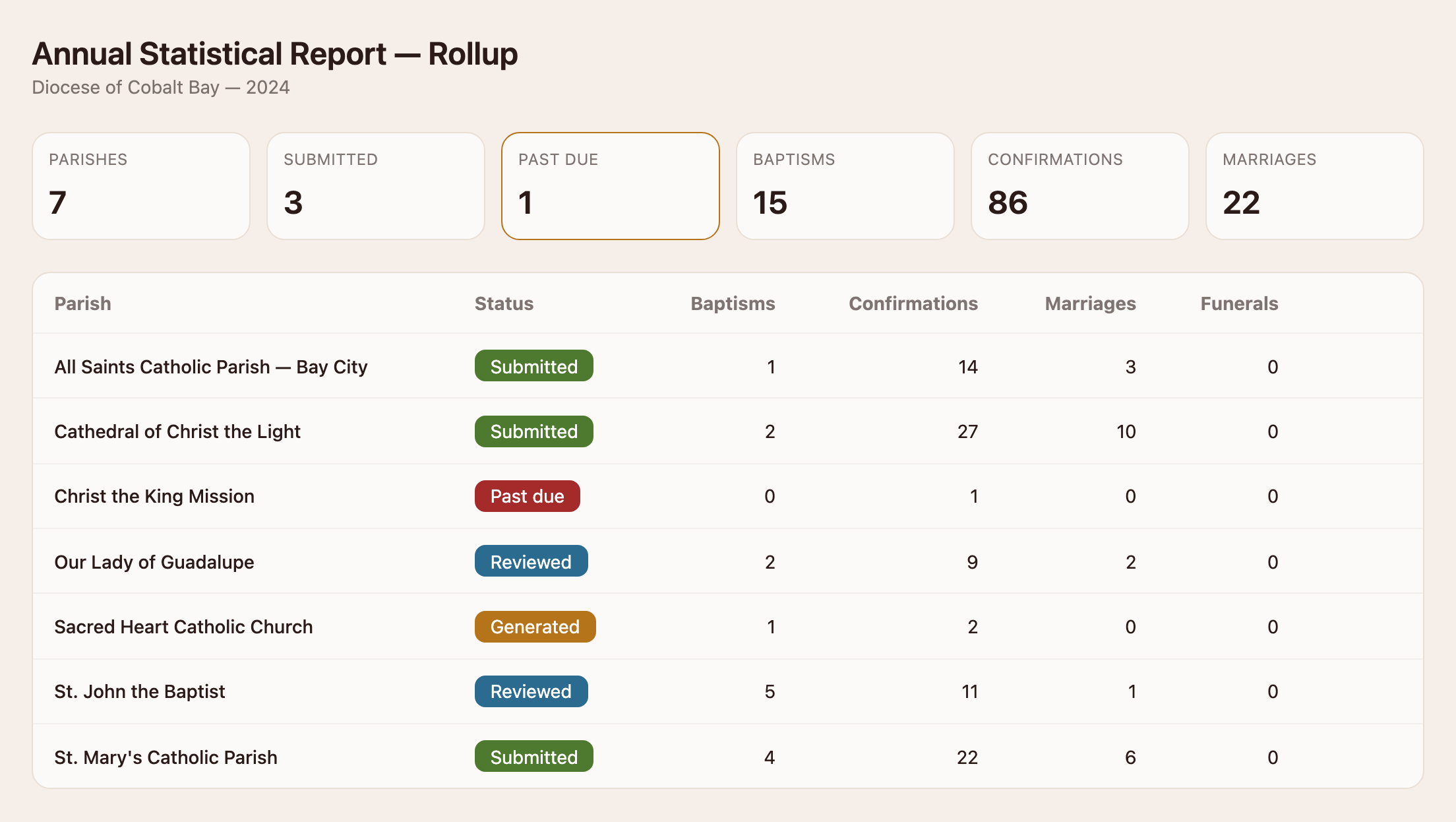Screen dimensions: 1456x822
Task: Click Diocese of Cobalt Bay — 2024 subtitle
Action: (161, 87)
